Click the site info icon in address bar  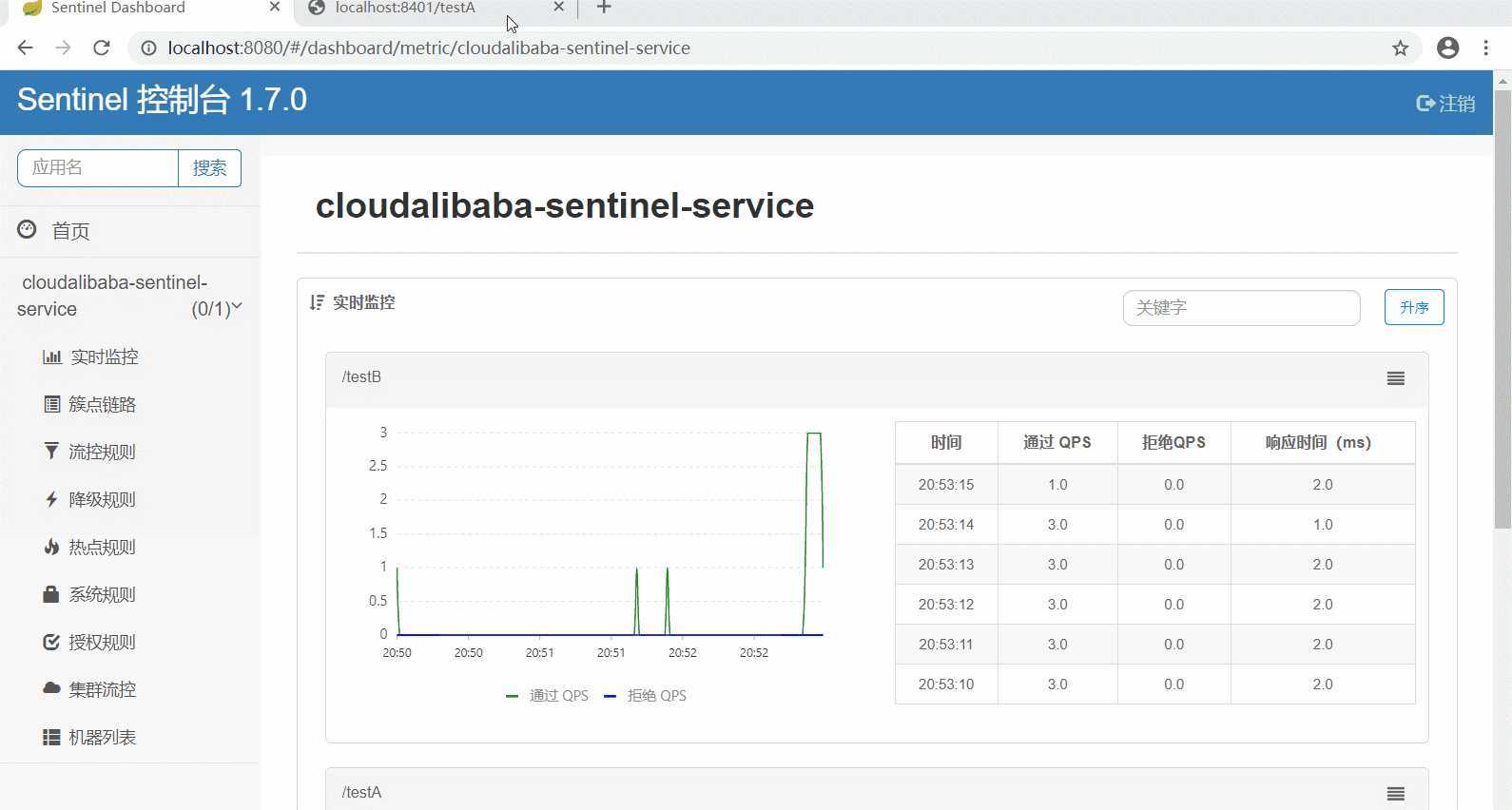(148, 48)
